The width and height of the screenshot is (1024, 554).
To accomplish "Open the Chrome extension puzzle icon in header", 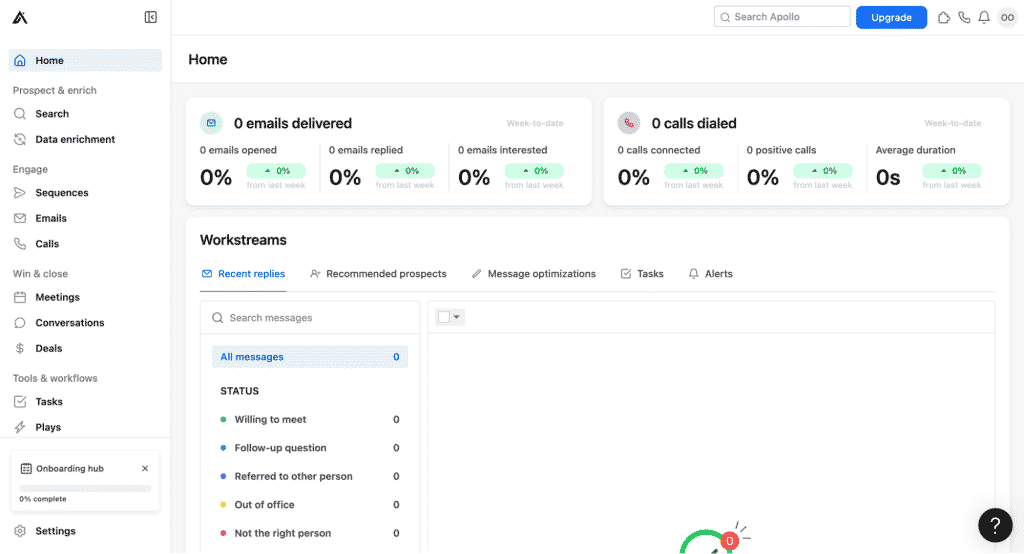I will tap(944, 18).
